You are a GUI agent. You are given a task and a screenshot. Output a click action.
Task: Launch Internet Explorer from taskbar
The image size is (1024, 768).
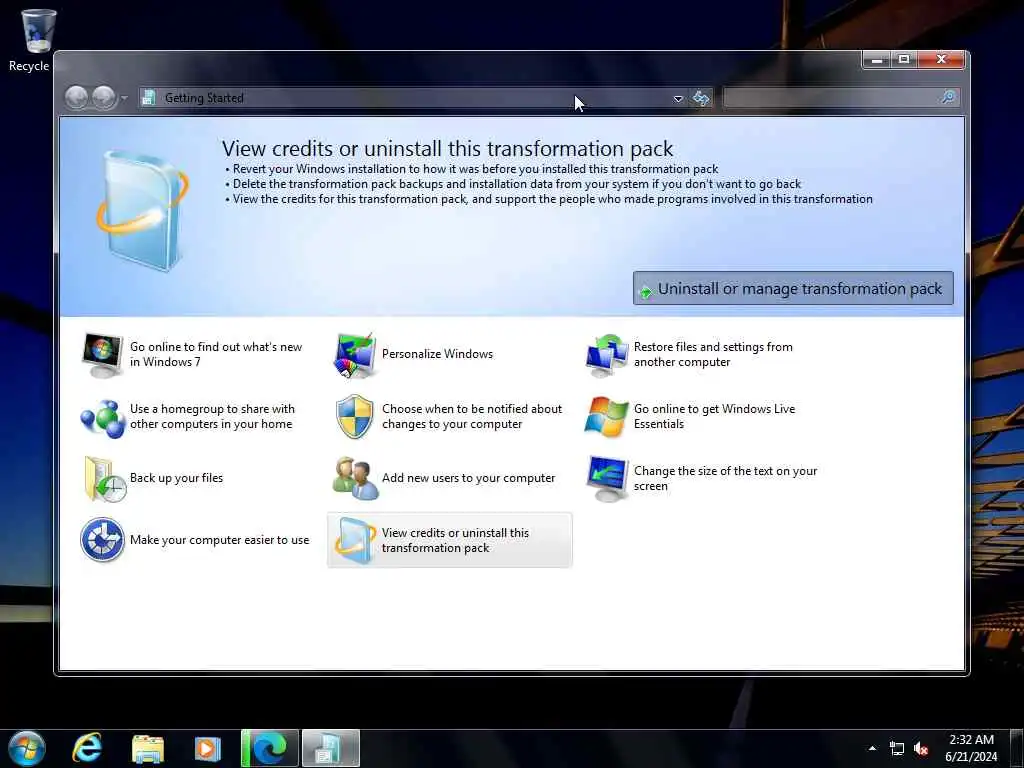coord(87,748)
